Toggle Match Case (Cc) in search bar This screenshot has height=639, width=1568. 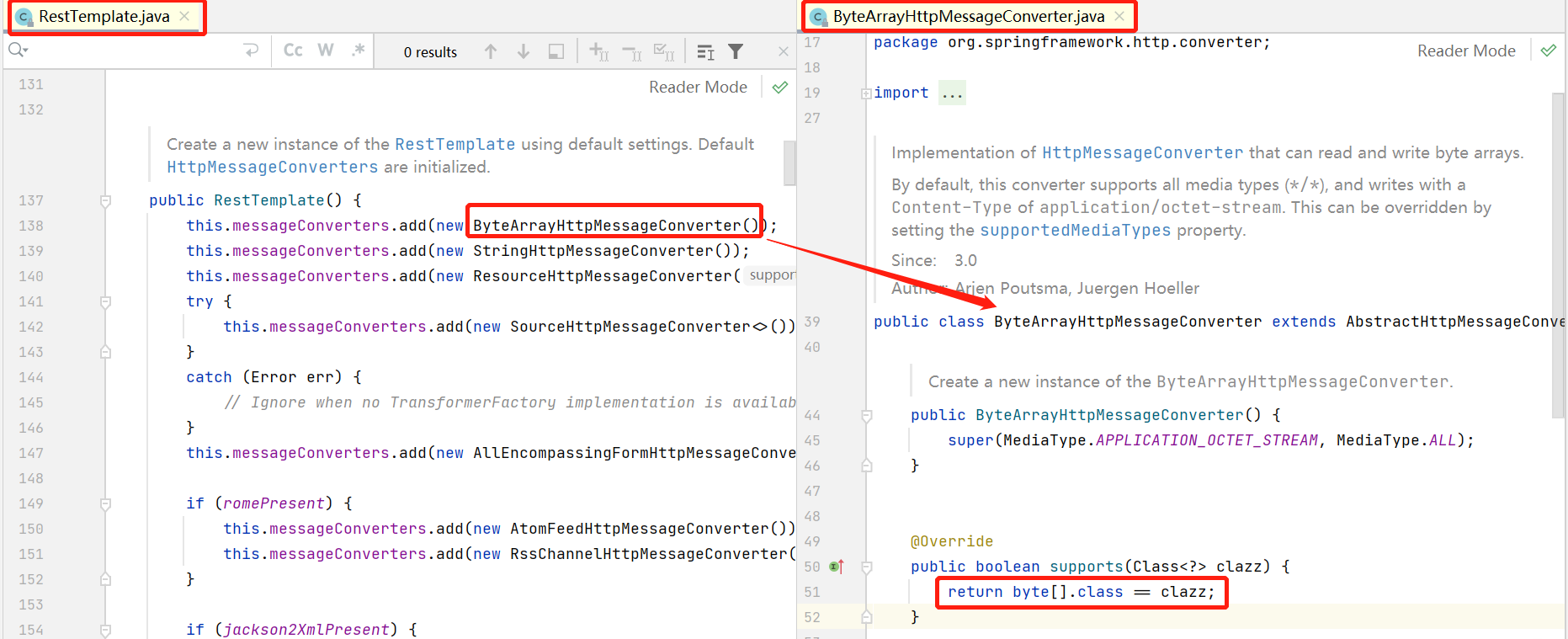(x=293, y=51)
